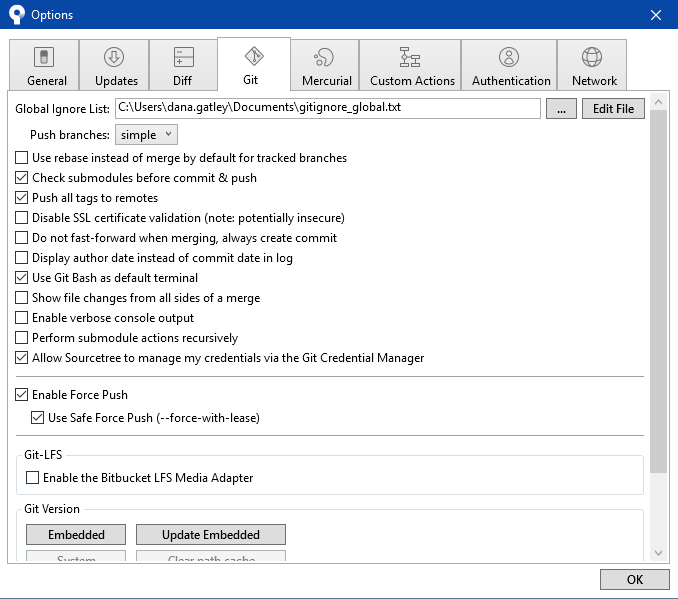678x599 pixels.
Task: Click the Mercurial logo icon
Action: pyautogui.click(x=324, y=57)
